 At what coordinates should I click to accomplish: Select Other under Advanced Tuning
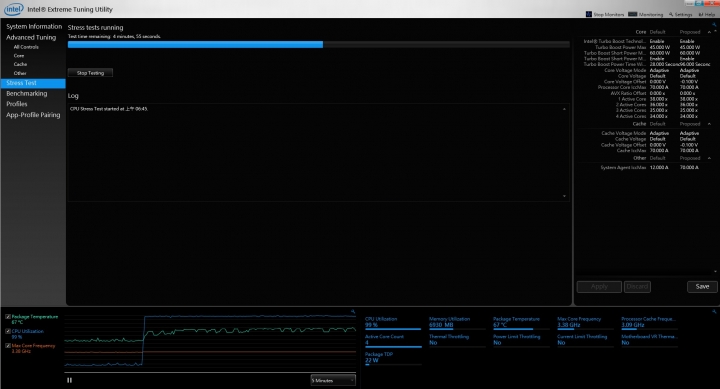20,73
